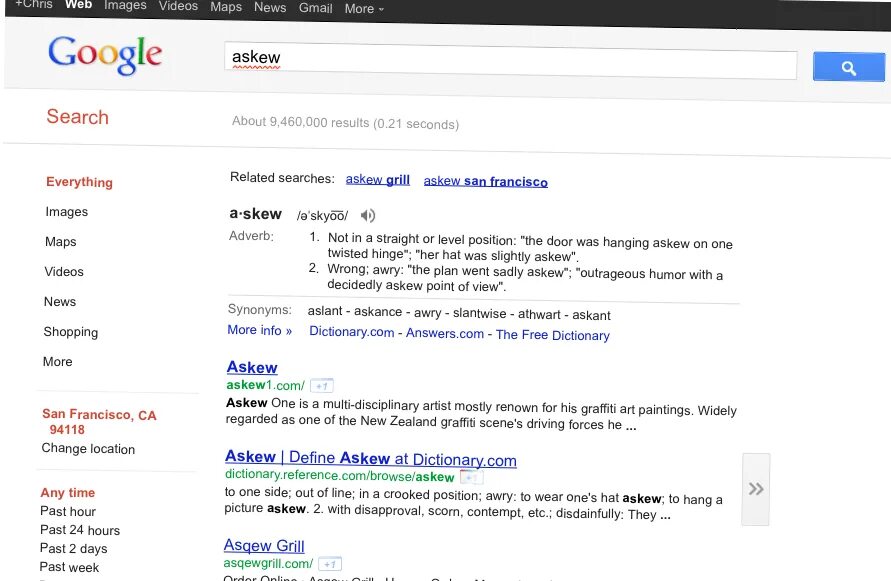Screen dimensions: 891x581
Task: Limit results to Past week
Action: (69, 567)
